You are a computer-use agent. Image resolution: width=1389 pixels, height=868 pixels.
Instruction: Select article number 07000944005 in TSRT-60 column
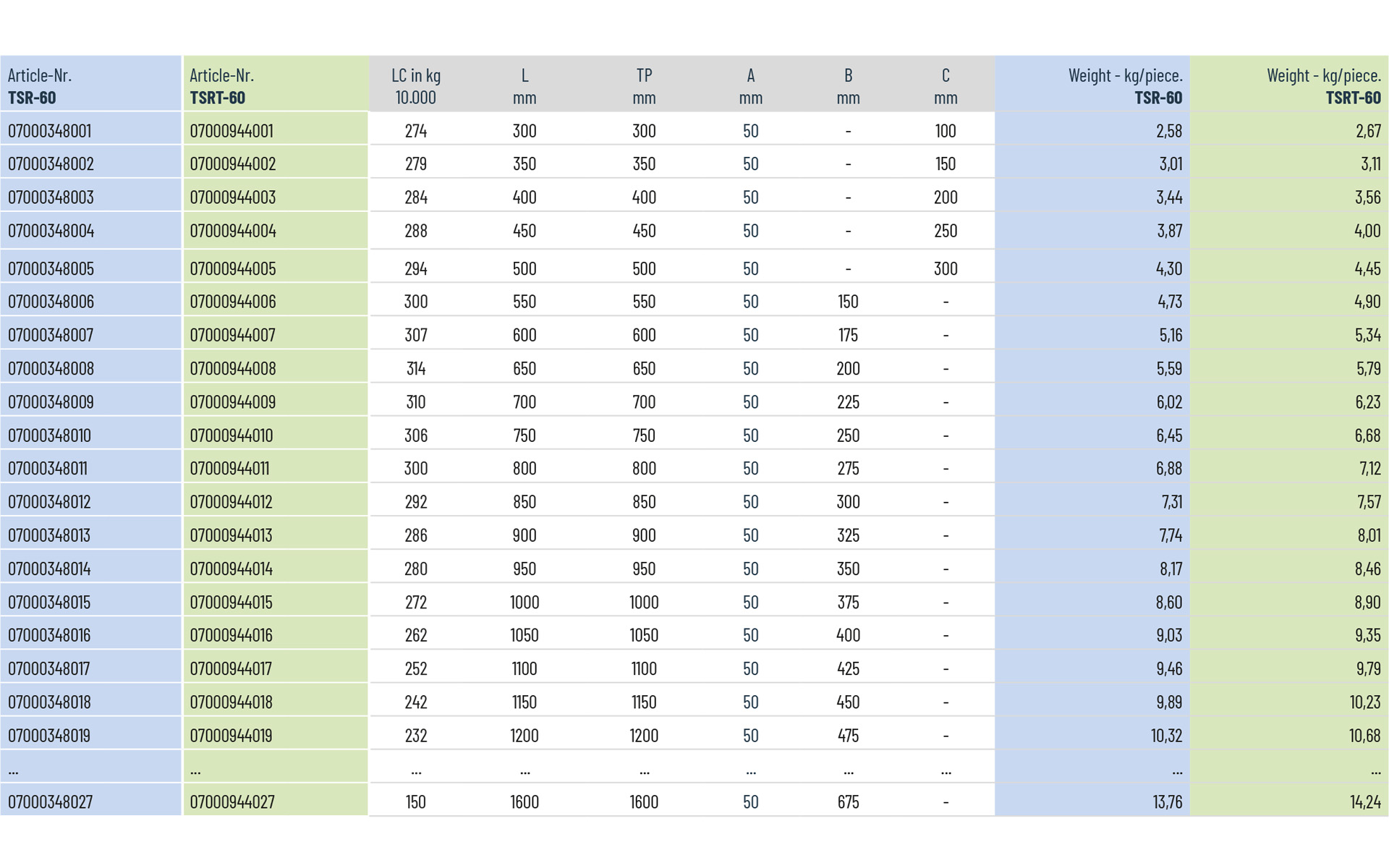click(232, 268)
